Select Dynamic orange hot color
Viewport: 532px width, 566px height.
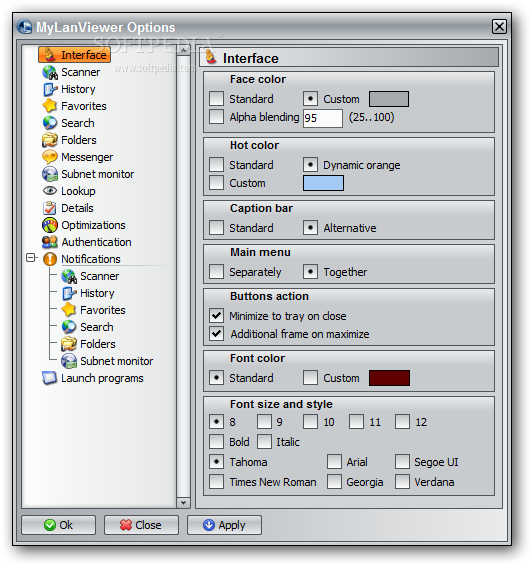click(310, 165)
